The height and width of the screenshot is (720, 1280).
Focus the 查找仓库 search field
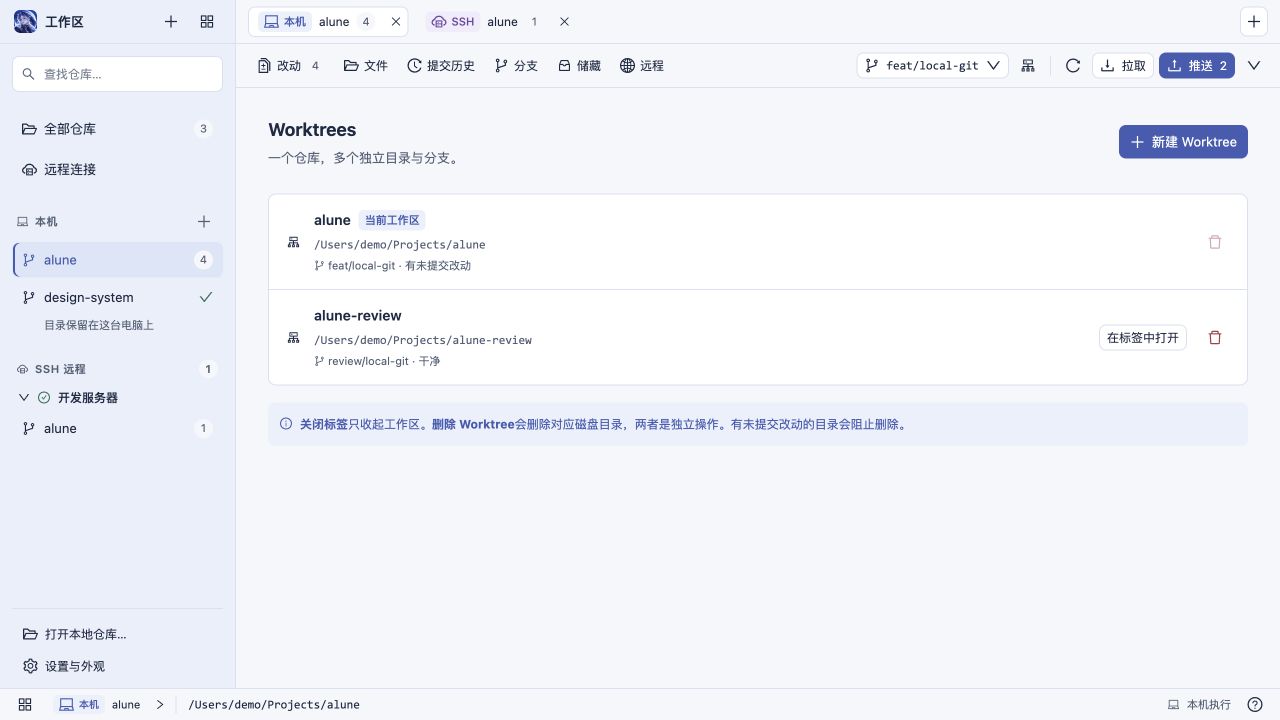(117, 74)
